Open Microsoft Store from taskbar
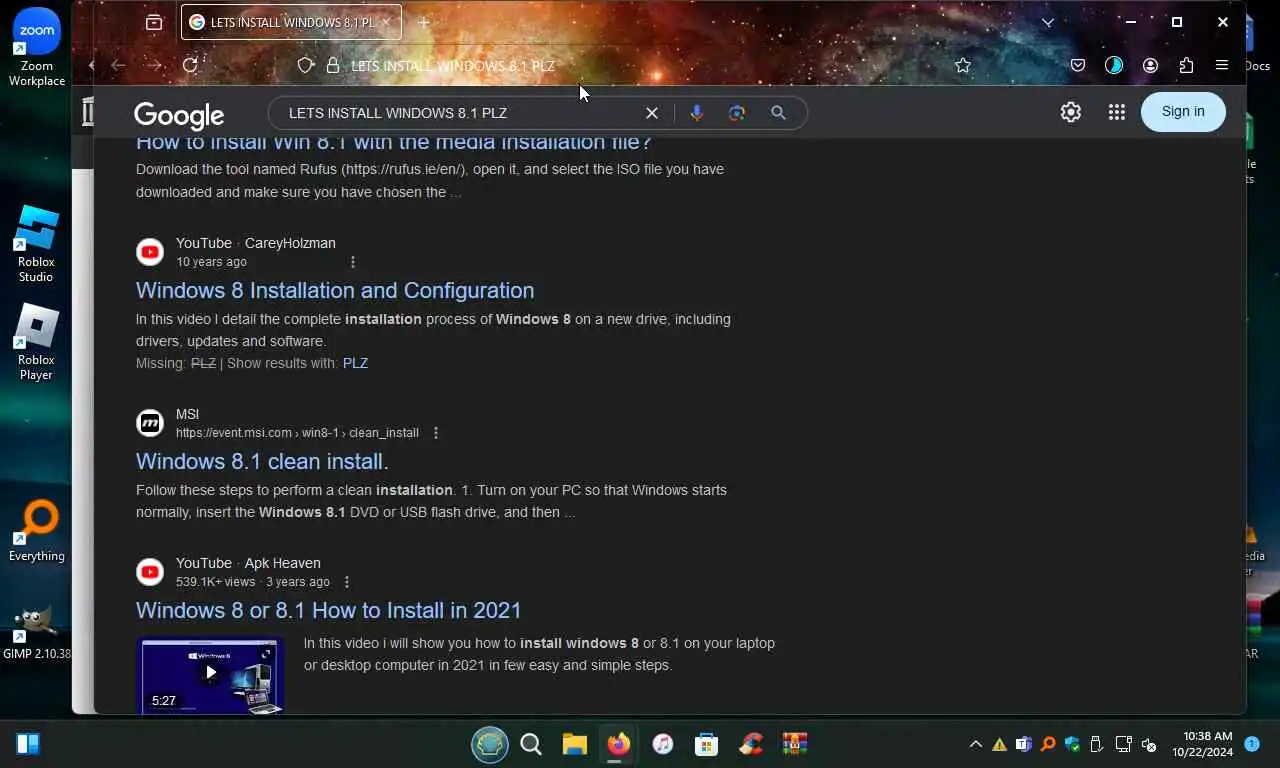The width and height of the screenshot is (1280, 768). 706,744
